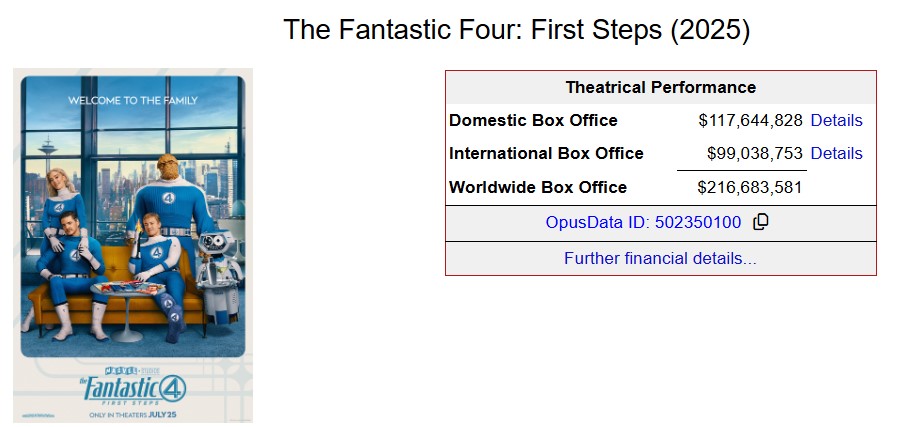Copy the OpusData ID with clipboard icon
This screenshot has width=913, height=427.
pyautogui.click(x=761, y=222)
